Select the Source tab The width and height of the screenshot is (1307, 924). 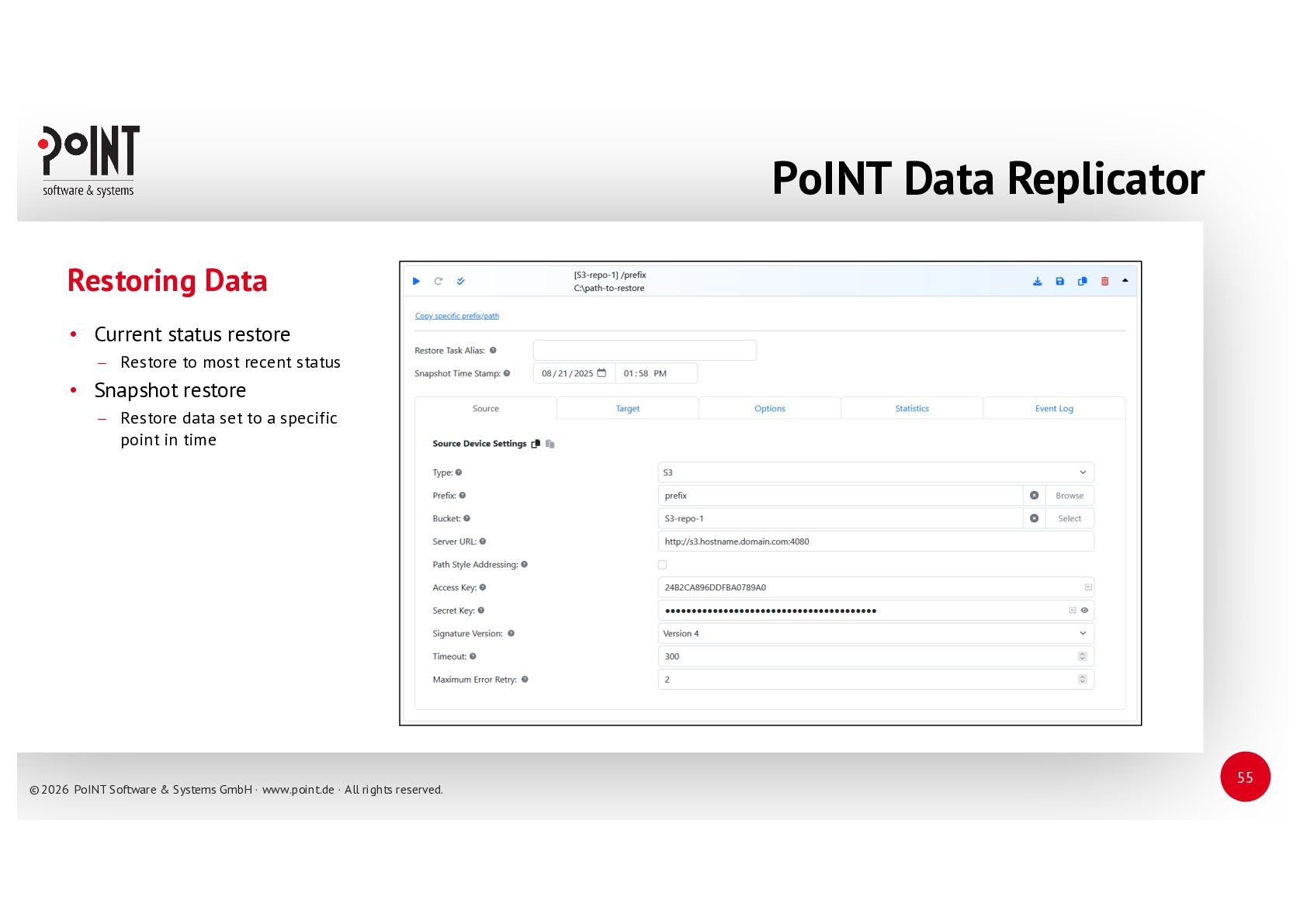[x=486, y=409]
